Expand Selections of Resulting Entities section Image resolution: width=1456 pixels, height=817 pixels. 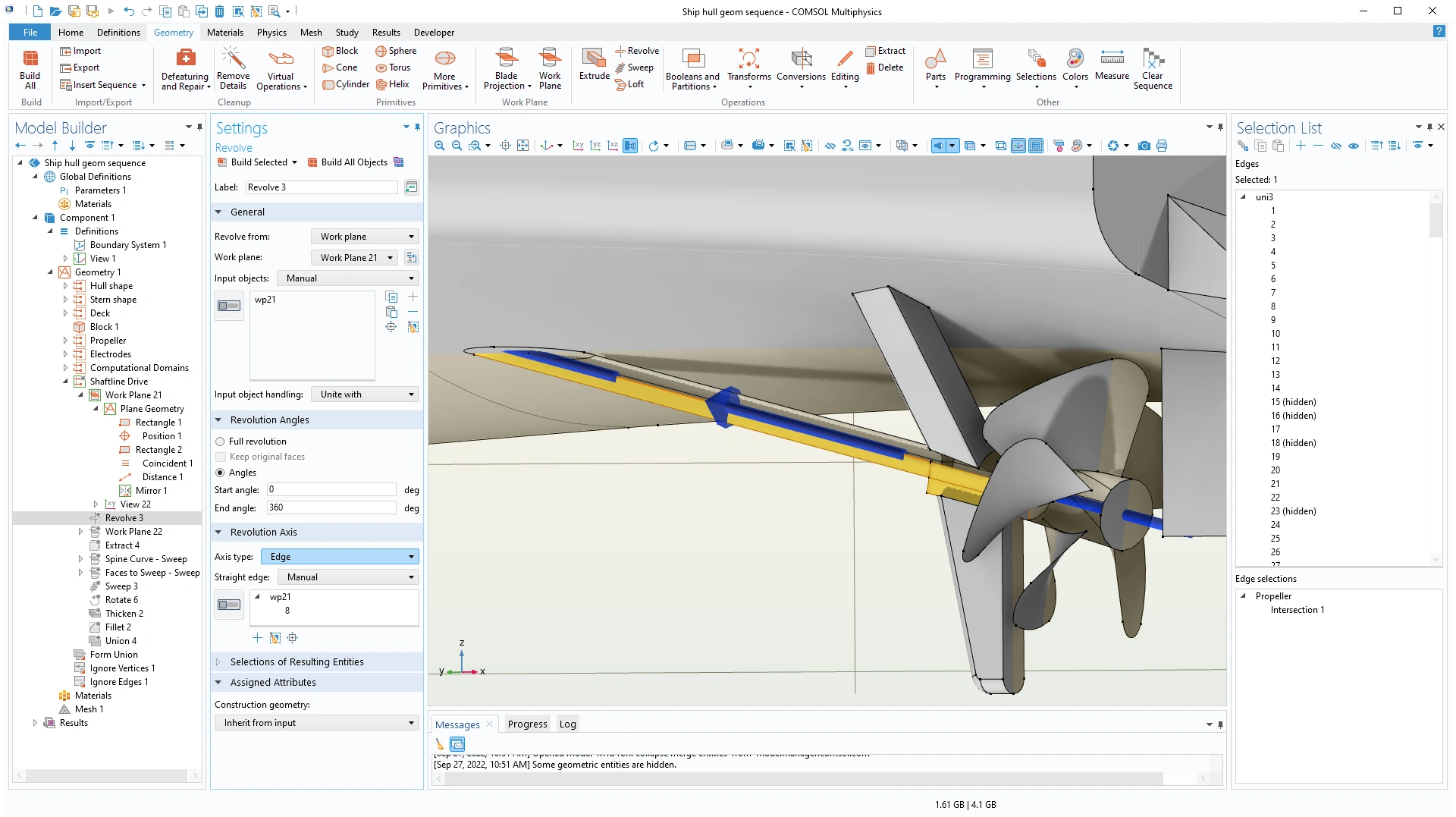[297, 662]
